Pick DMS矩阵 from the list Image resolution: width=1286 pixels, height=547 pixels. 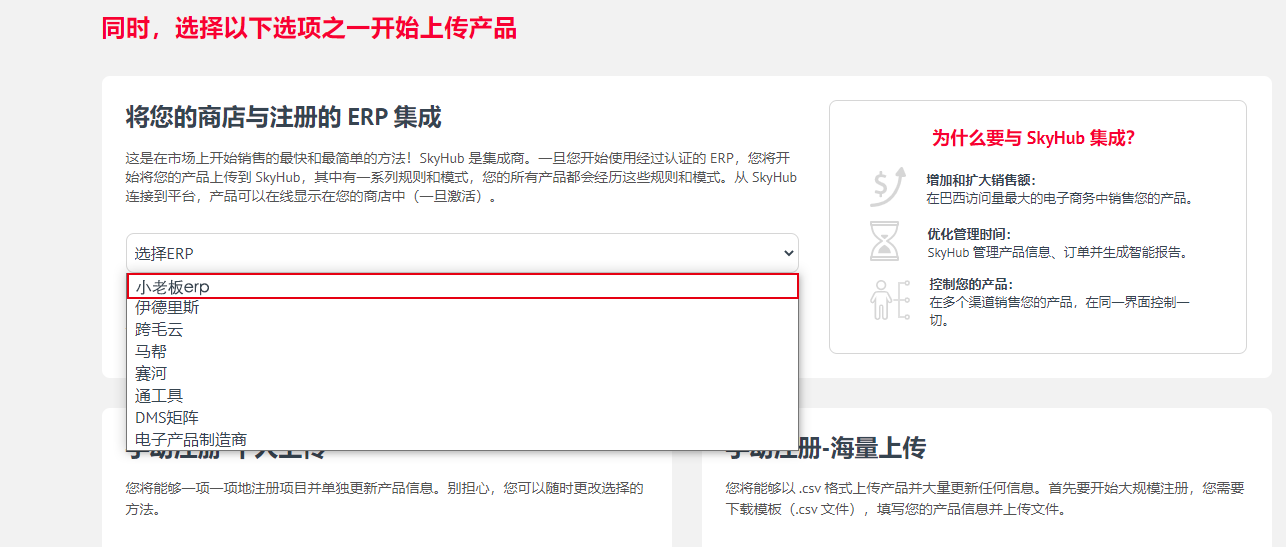pos(463,418)
